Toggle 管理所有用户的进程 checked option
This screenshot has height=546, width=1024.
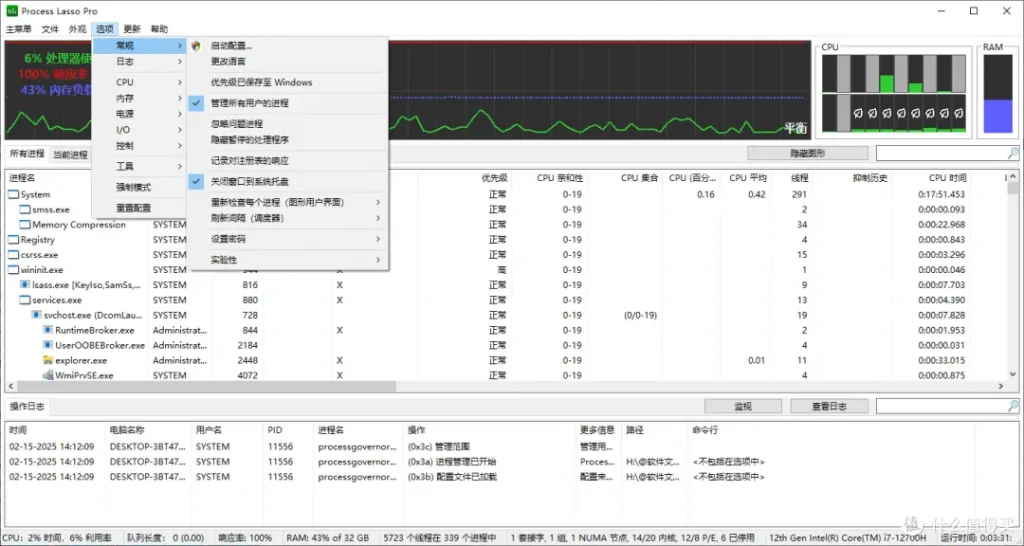(x=288, y=103)
